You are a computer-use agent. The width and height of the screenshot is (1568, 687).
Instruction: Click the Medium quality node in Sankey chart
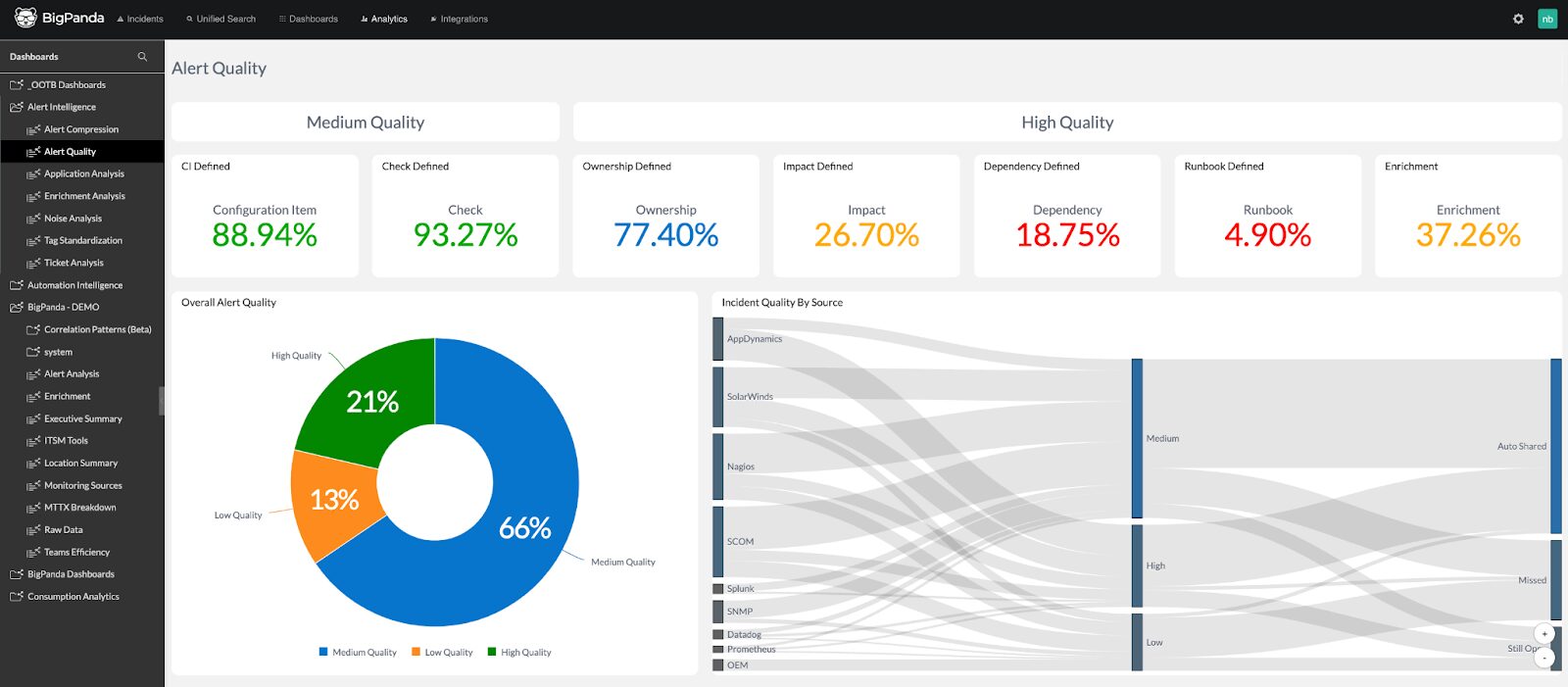tap(1137, 438)
